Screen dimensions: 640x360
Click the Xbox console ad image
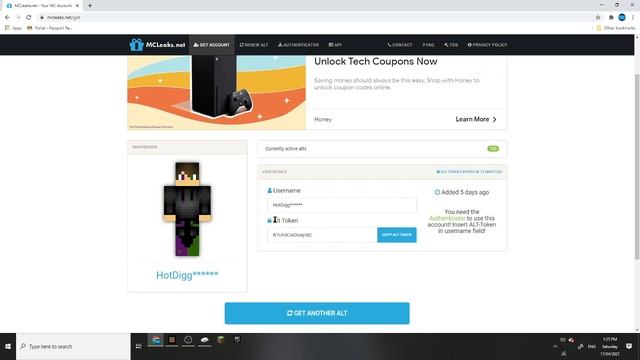[217, 93]
